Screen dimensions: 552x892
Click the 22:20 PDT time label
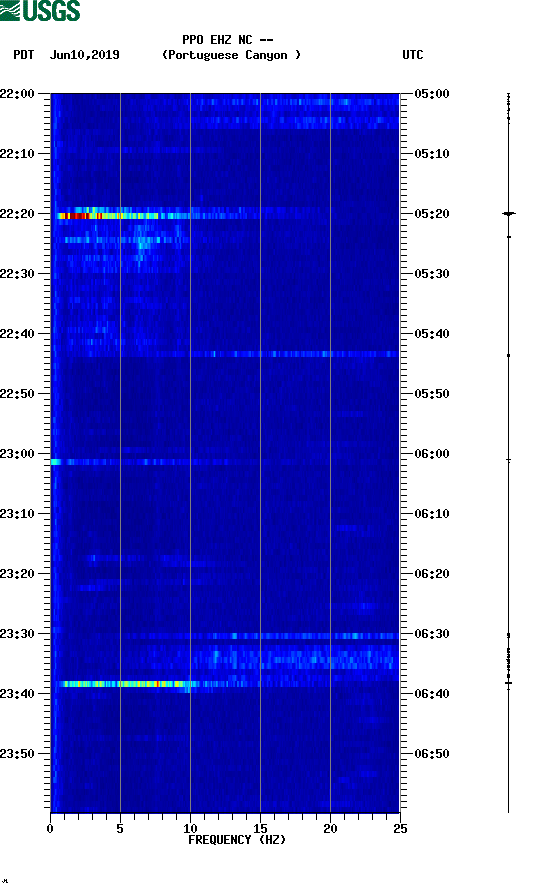(x=17, y=214)
